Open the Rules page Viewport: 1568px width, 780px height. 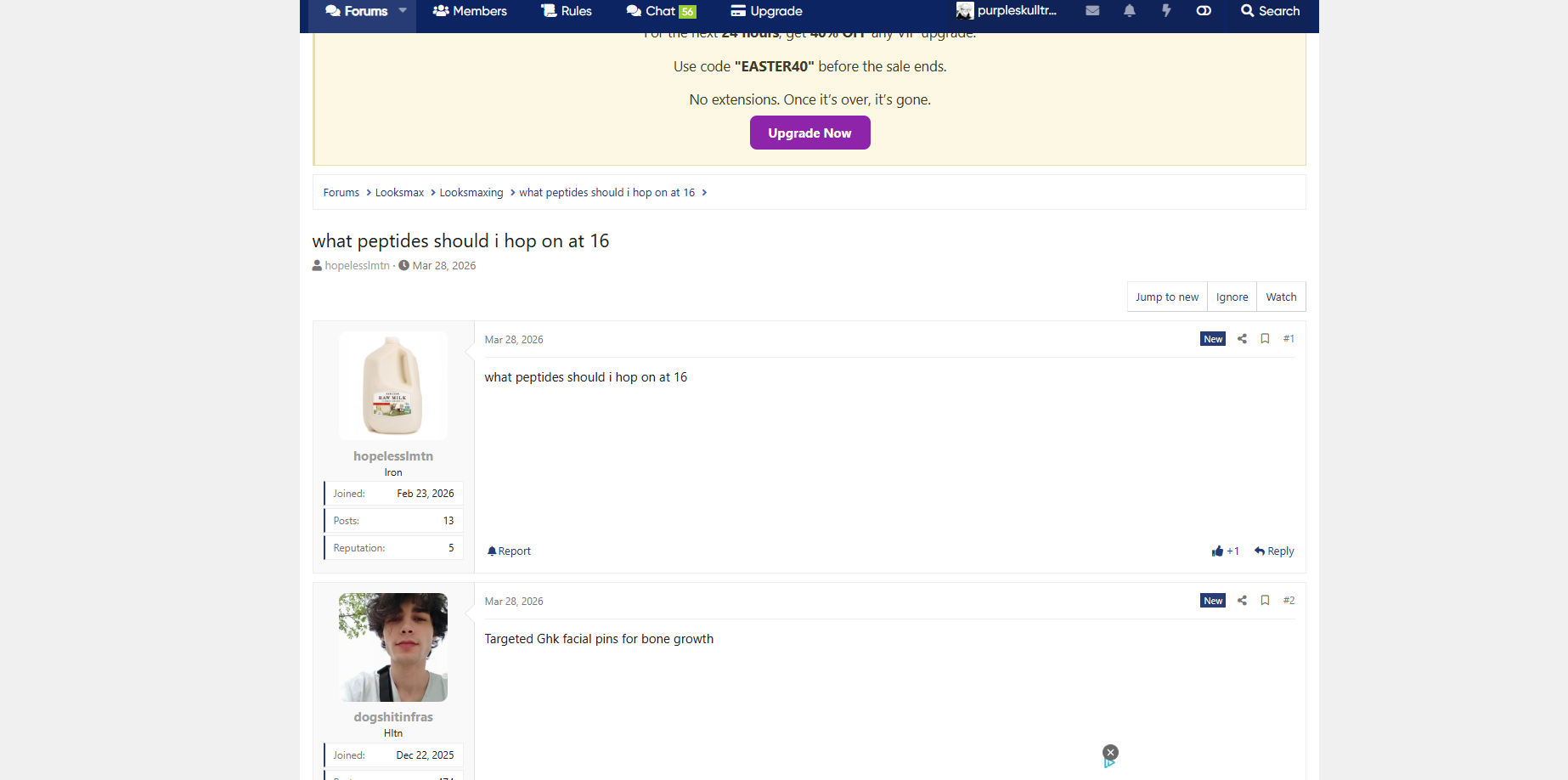click(x=567, y=11)
